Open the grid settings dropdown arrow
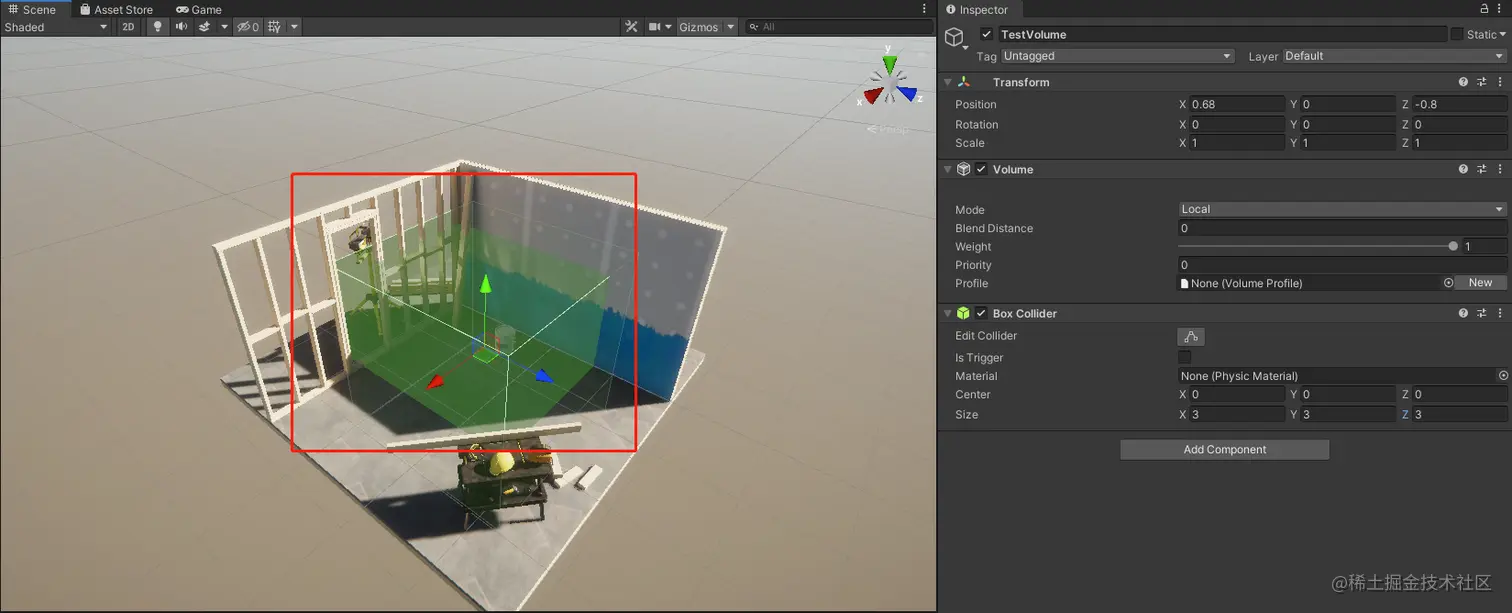Viewport: 1512px width, 613px height. tap(294, 27)
